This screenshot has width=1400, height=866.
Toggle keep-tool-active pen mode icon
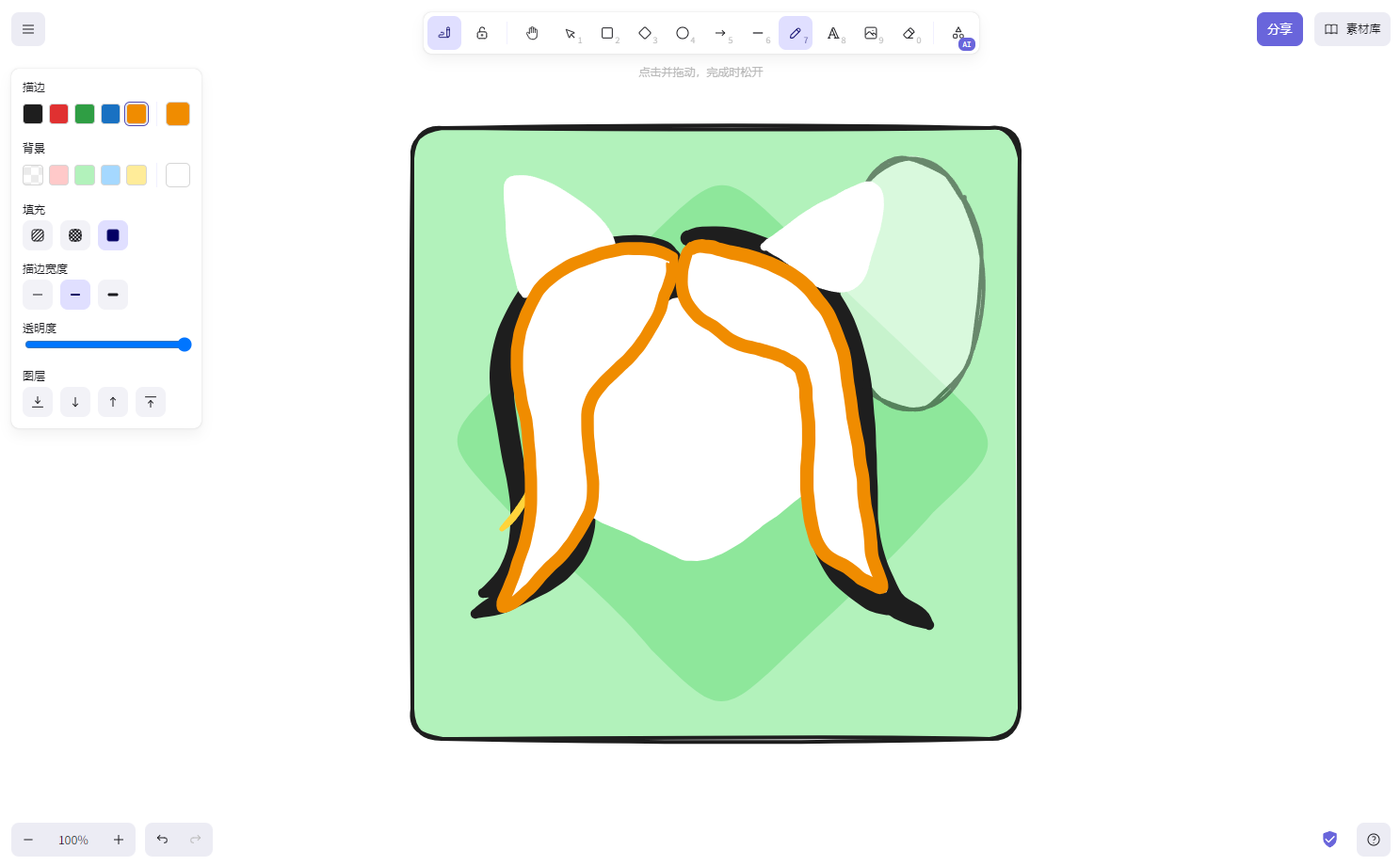(x=444, y=33)
